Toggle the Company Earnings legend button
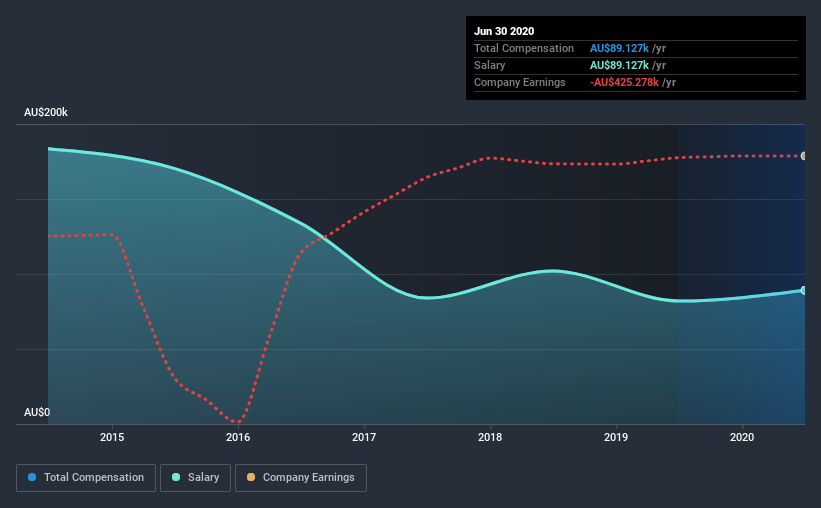This screenshot has width=821, height=508. pyautogui.click(x=301, y=478)
